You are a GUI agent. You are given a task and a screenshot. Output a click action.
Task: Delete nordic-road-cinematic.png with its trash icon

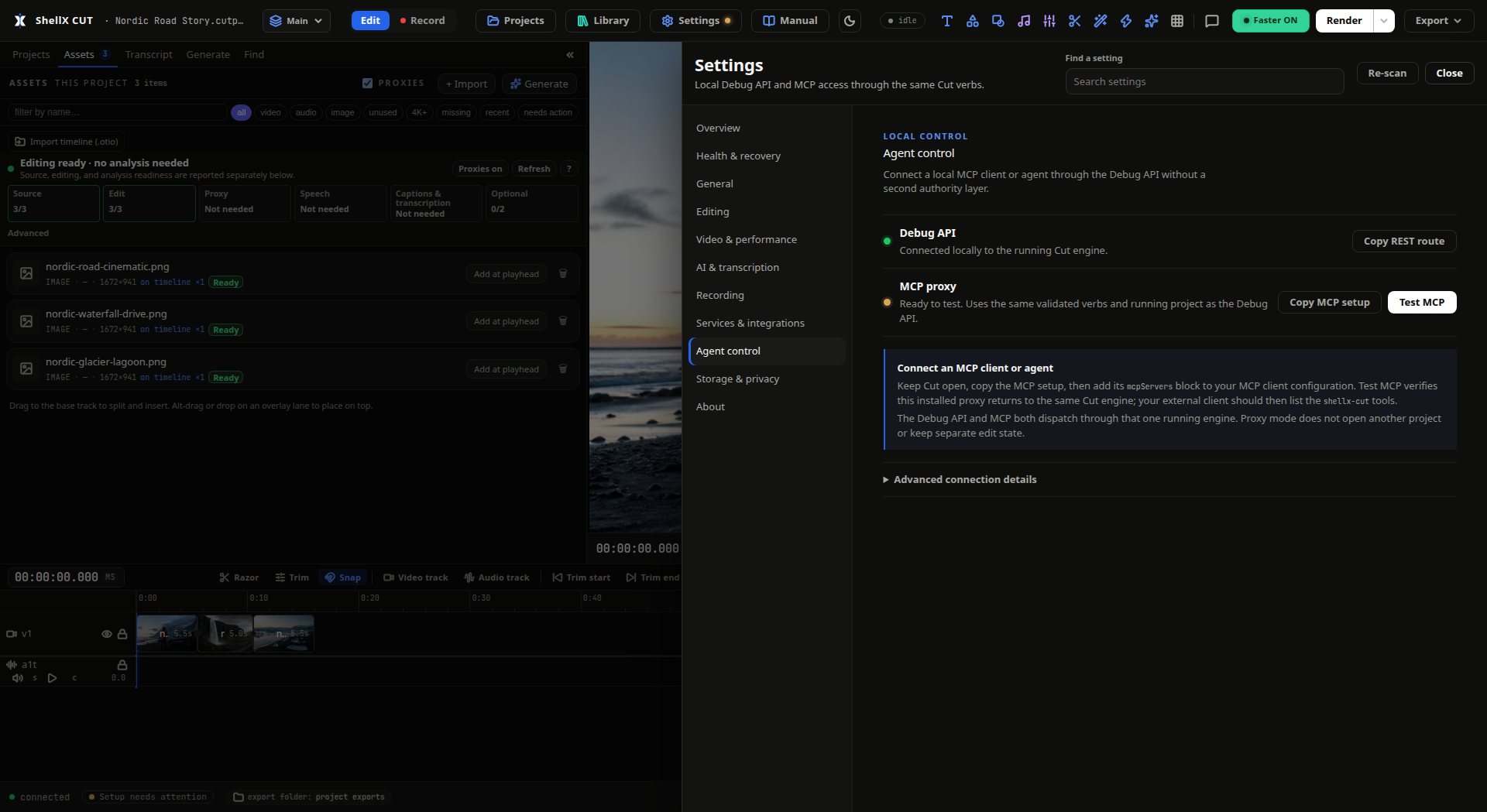[563, 274]
